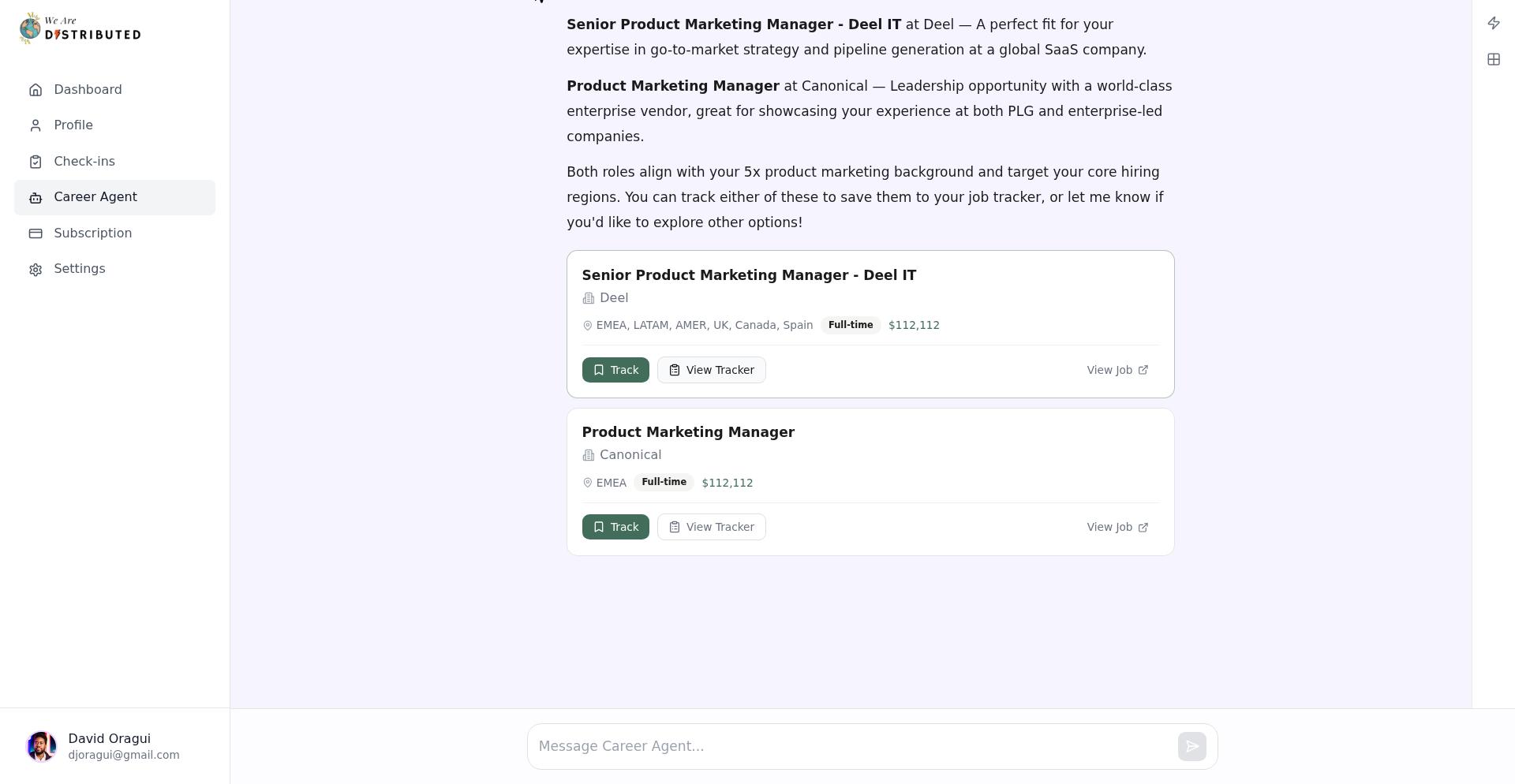1515x784 pixels.
Task: Open the Career Agent section
Action: pyautogui.click(x=95, y=196)
